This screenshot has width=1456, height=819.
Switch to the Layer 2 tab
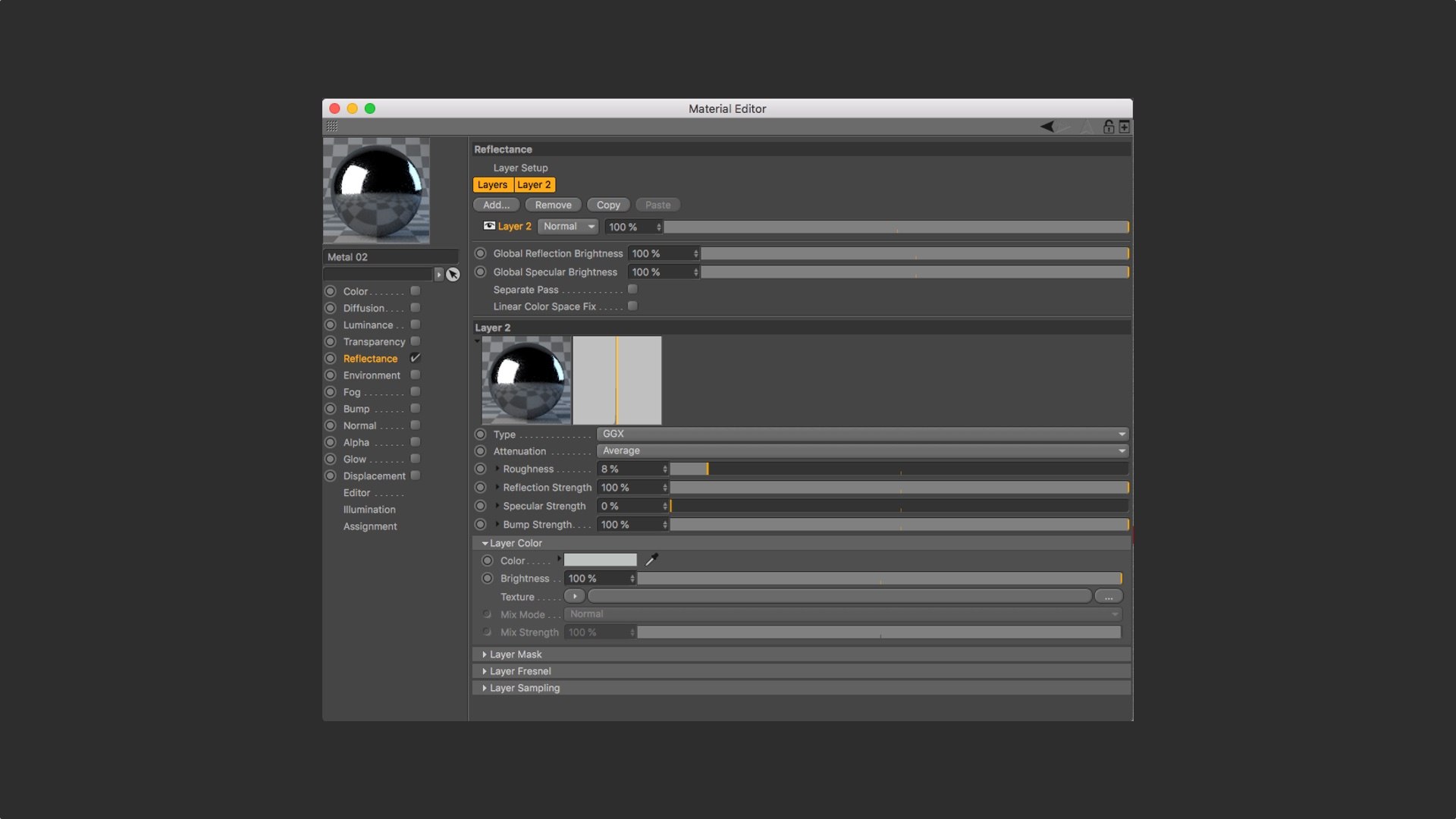[535, 184]
